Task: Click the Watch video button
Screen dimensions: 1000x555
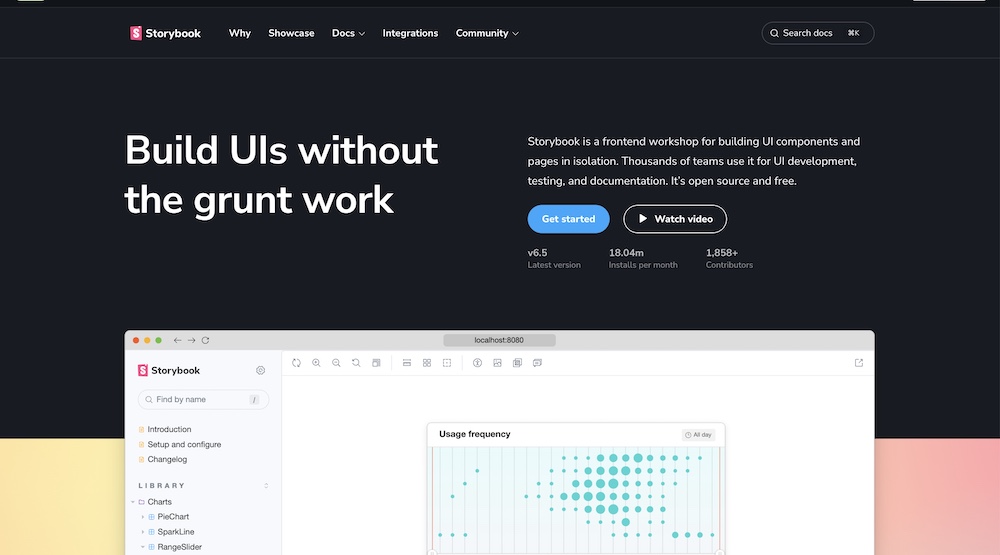Action: point(675,219)
